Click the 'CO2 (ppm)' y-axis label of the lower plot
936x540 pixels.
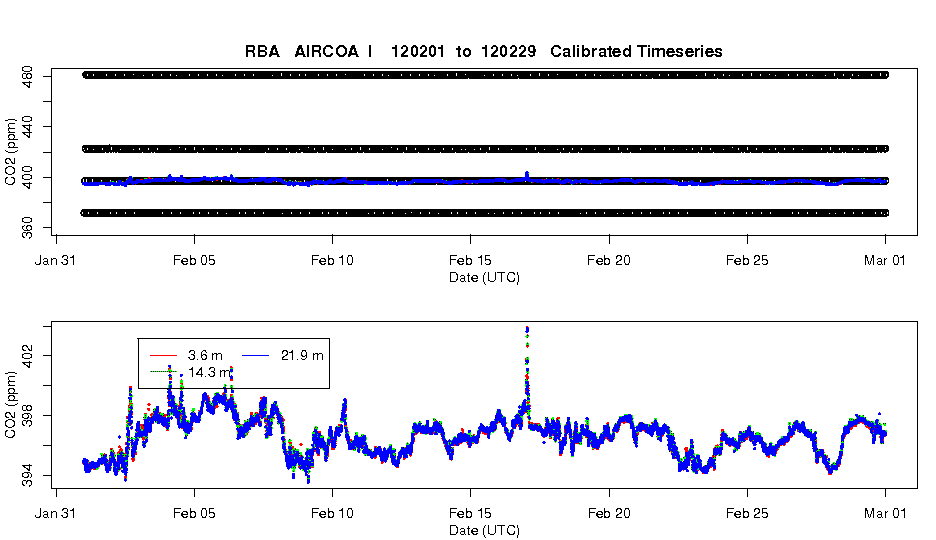click(x=10, y=405)
